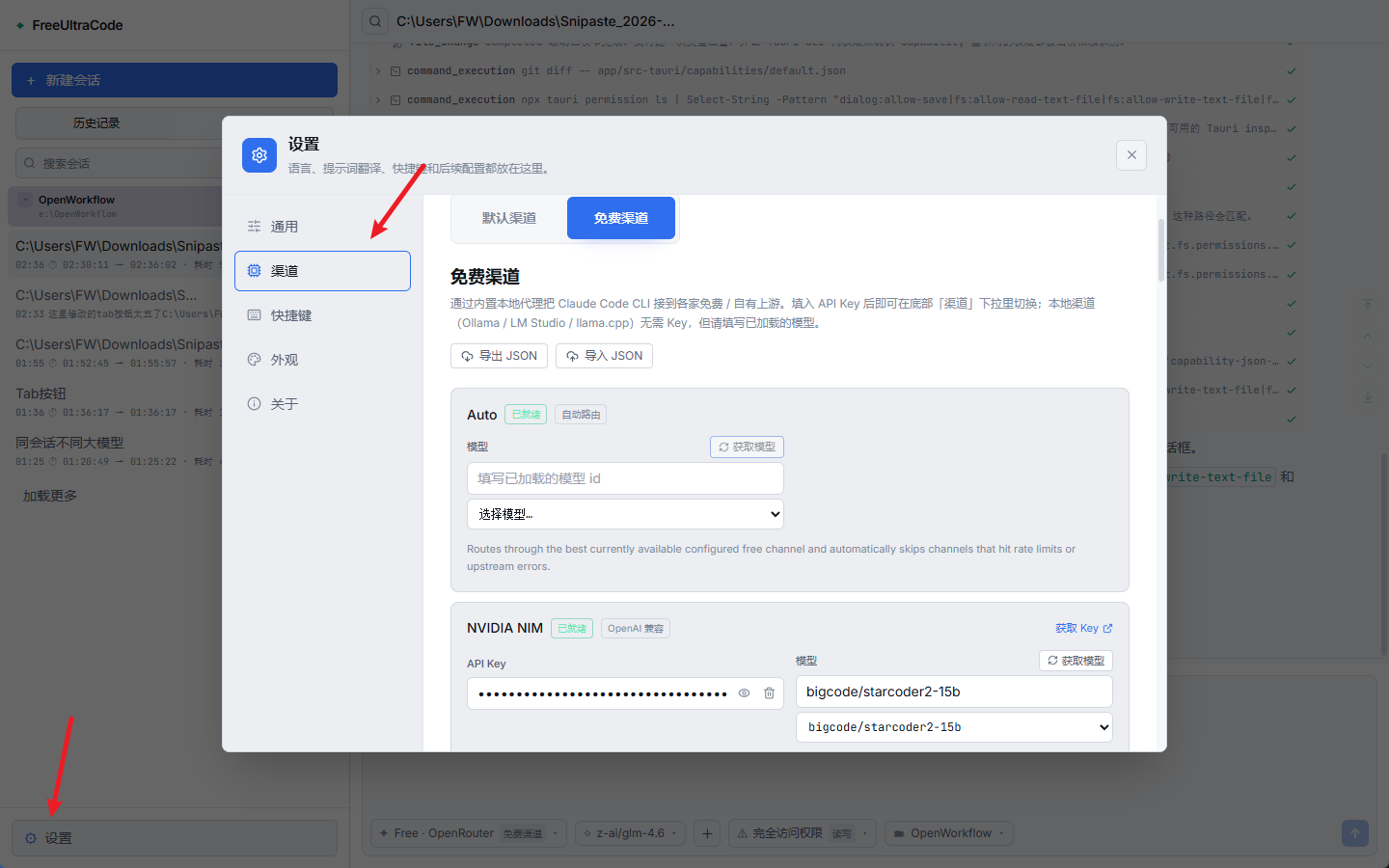This screenshot has height=868, width=1389.
Task: Open the Tab按钮 conversation in background sidebar
Action: [116, 401]
